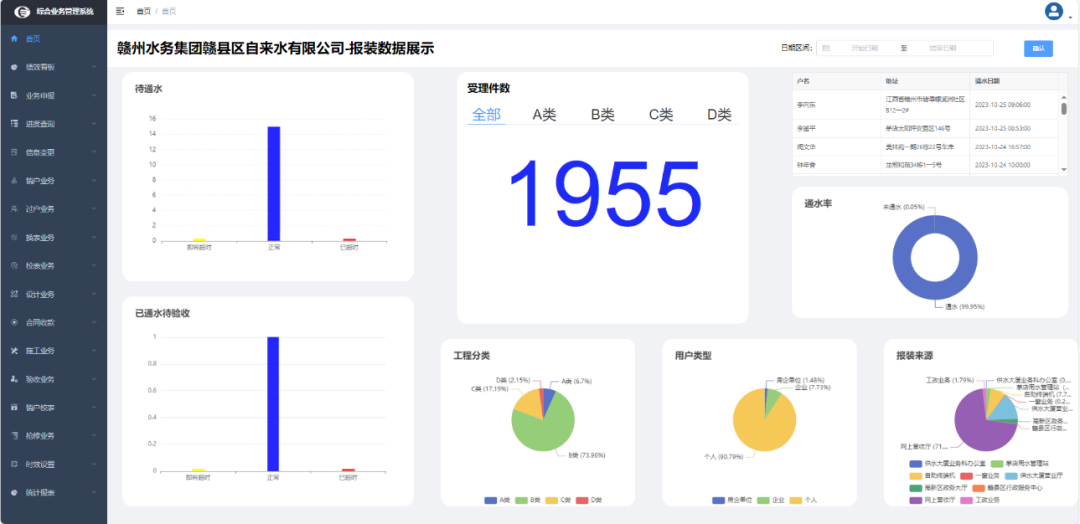
Task: Click the 设计业务 sidebar icon
Action: click(14, 294)
